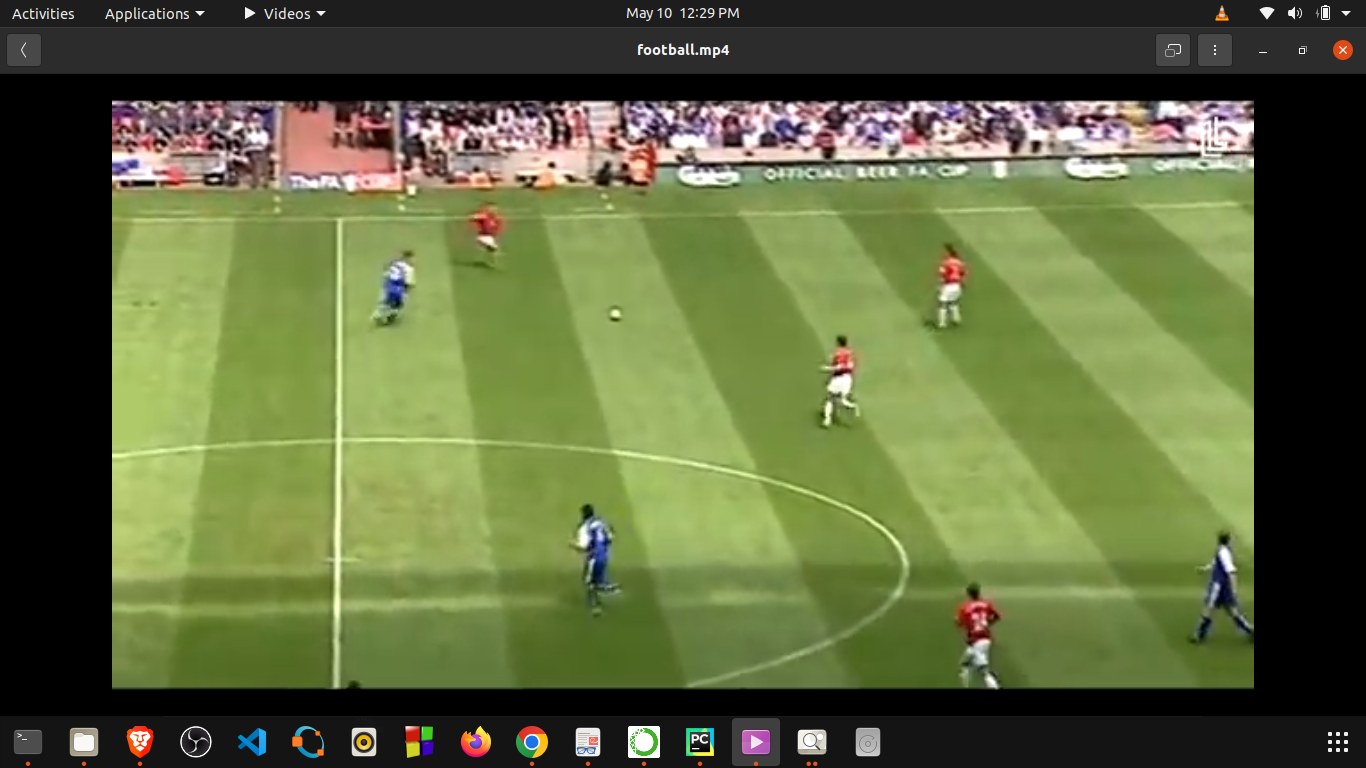Show the applications grid from the dock
Viewport: 1366px width, 768px height.
click(x=1338, y=743)
